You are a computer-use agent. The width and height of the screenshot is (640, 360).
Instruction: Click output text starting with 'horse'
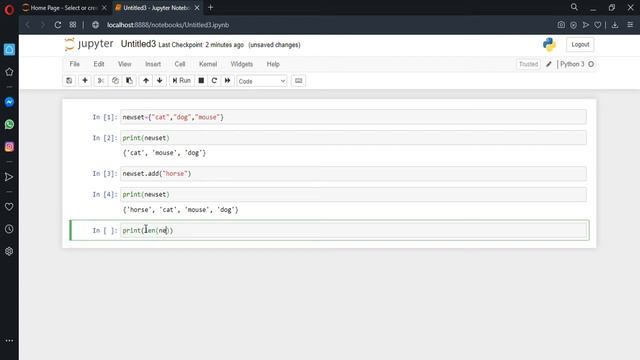click(180, 210)
